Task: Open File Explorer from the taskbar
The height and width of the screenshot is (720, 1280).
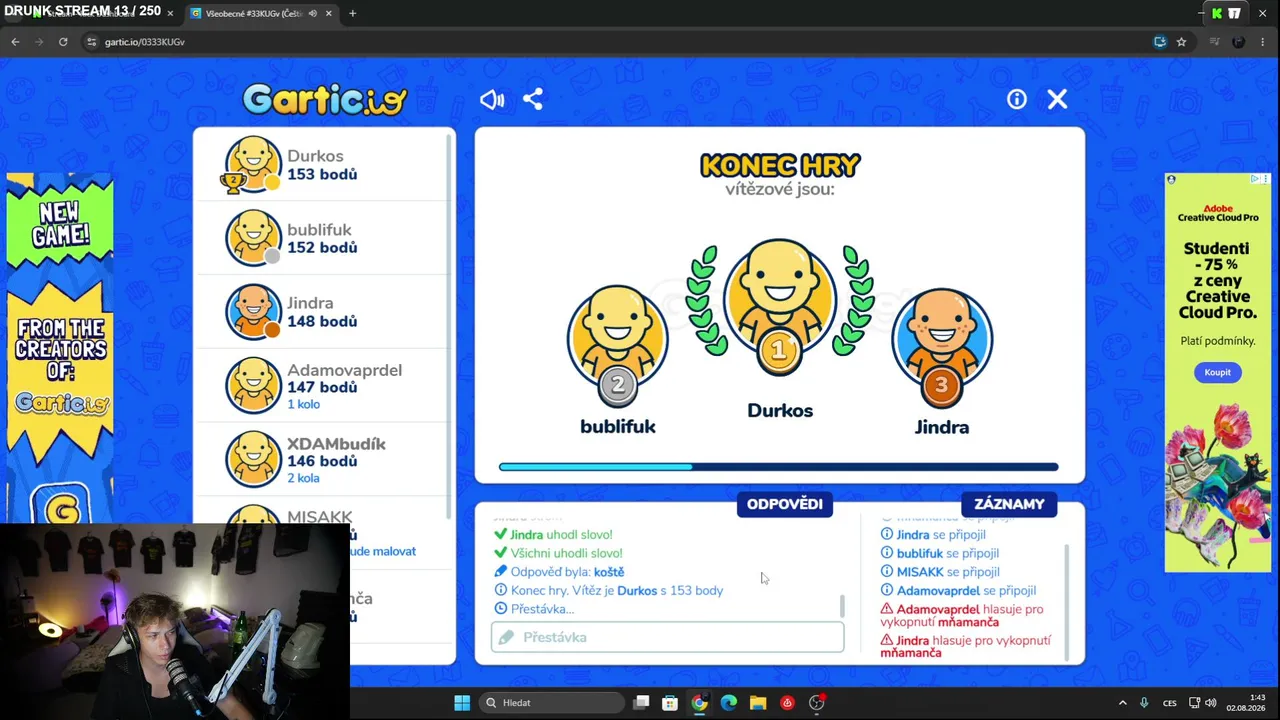Action: [758, 703]
